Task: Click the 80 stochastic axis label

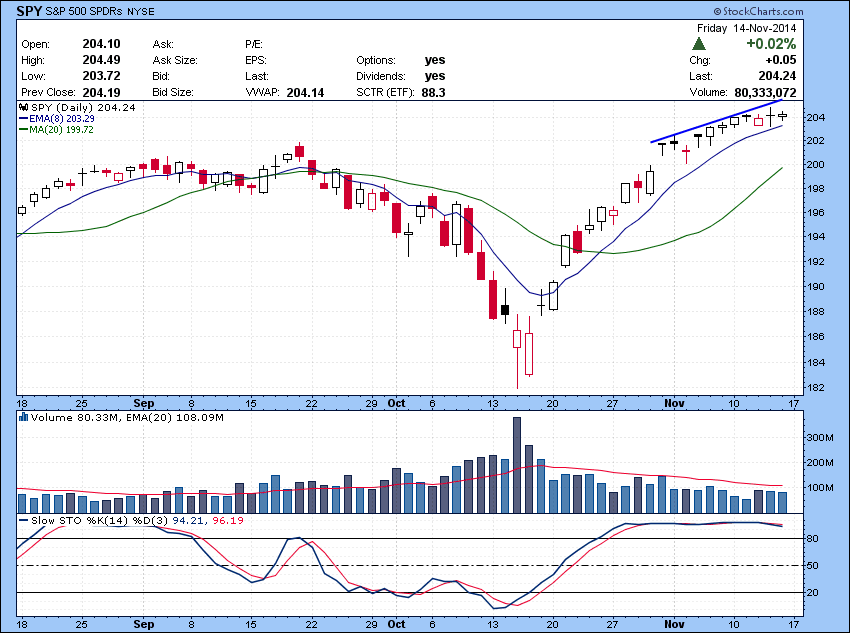Action: click(x=813, y=539)
